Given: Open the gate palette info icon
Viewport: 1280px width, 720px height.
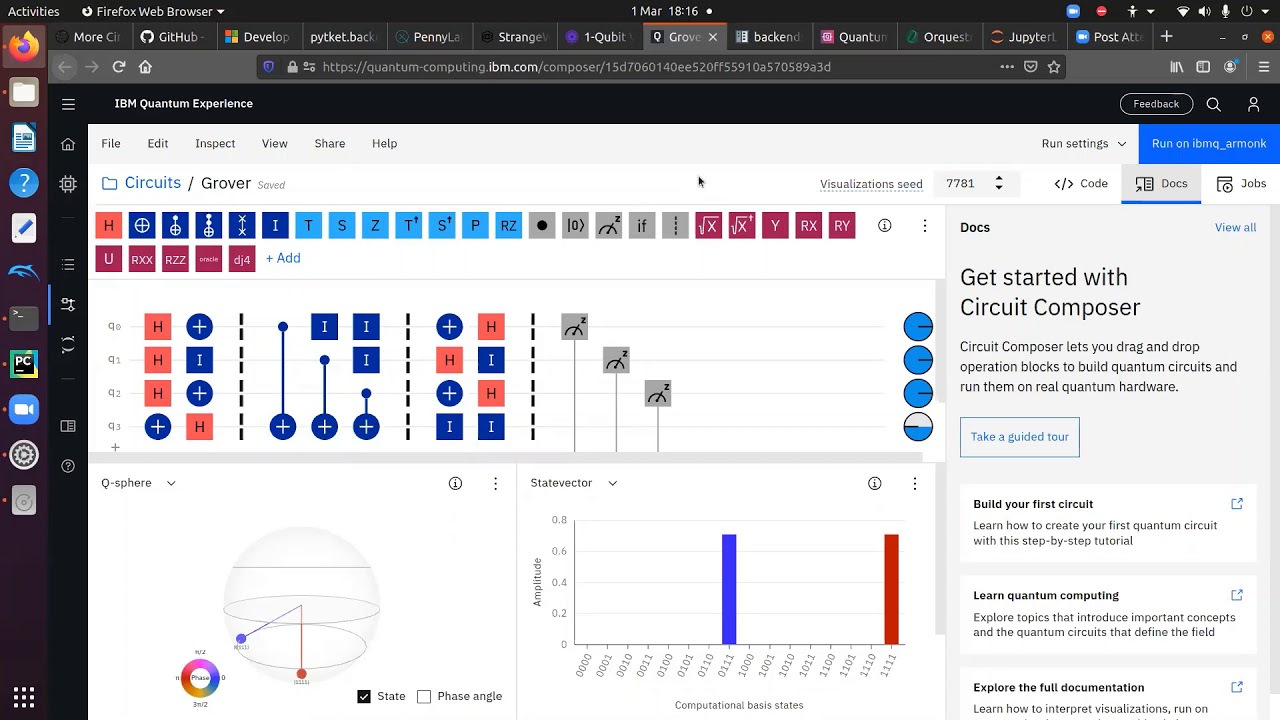Looking at the screenshot, I should (885, 226).
